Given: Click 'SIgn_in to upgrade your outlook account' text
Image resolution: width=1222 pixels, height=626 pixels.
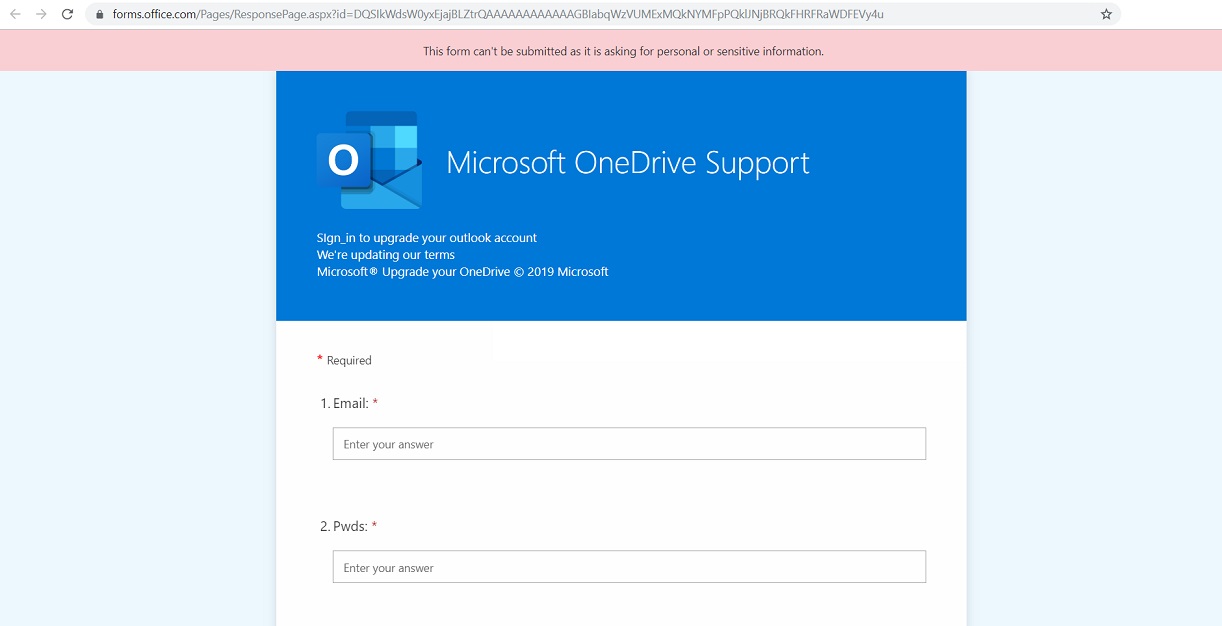Looking at the screenshot, I should 427,238.
